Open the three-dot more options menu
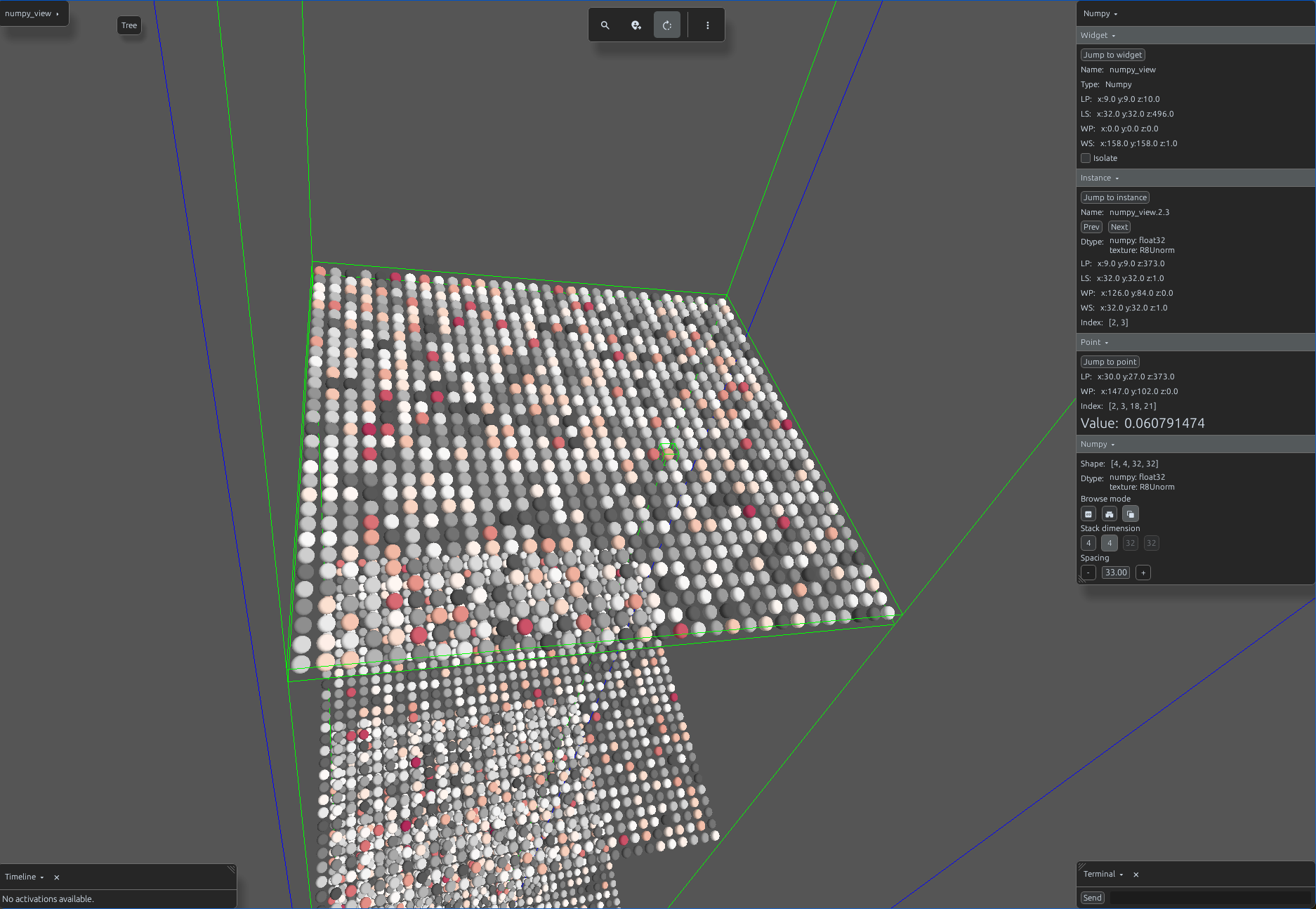Image resolution: width=1316 pixels, height=909 pixels. pos(707,25)
